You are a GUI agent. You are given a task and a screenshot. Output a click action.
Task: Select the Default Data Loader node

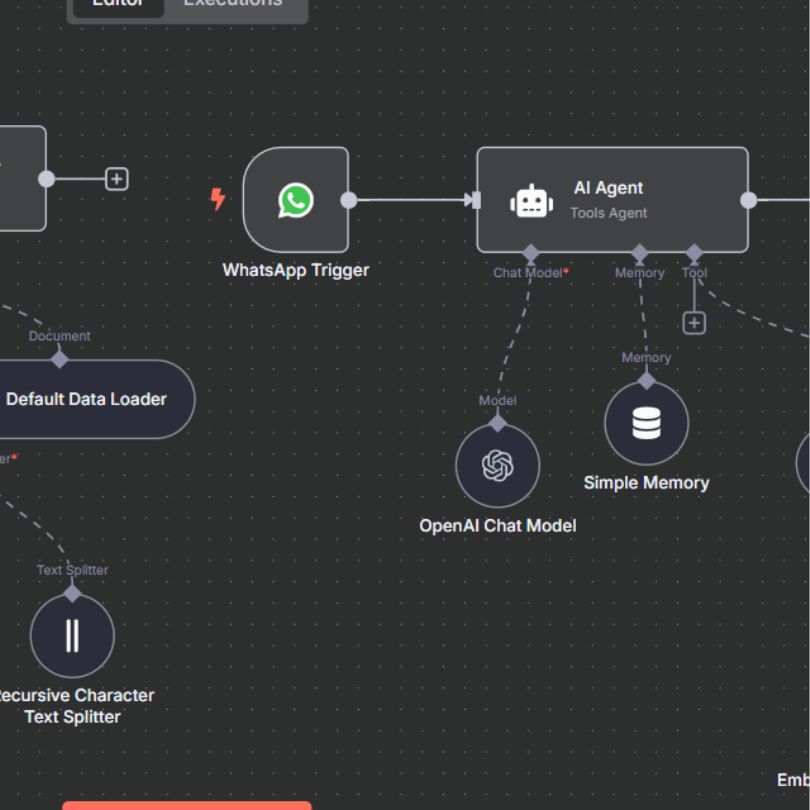(90, 399)
